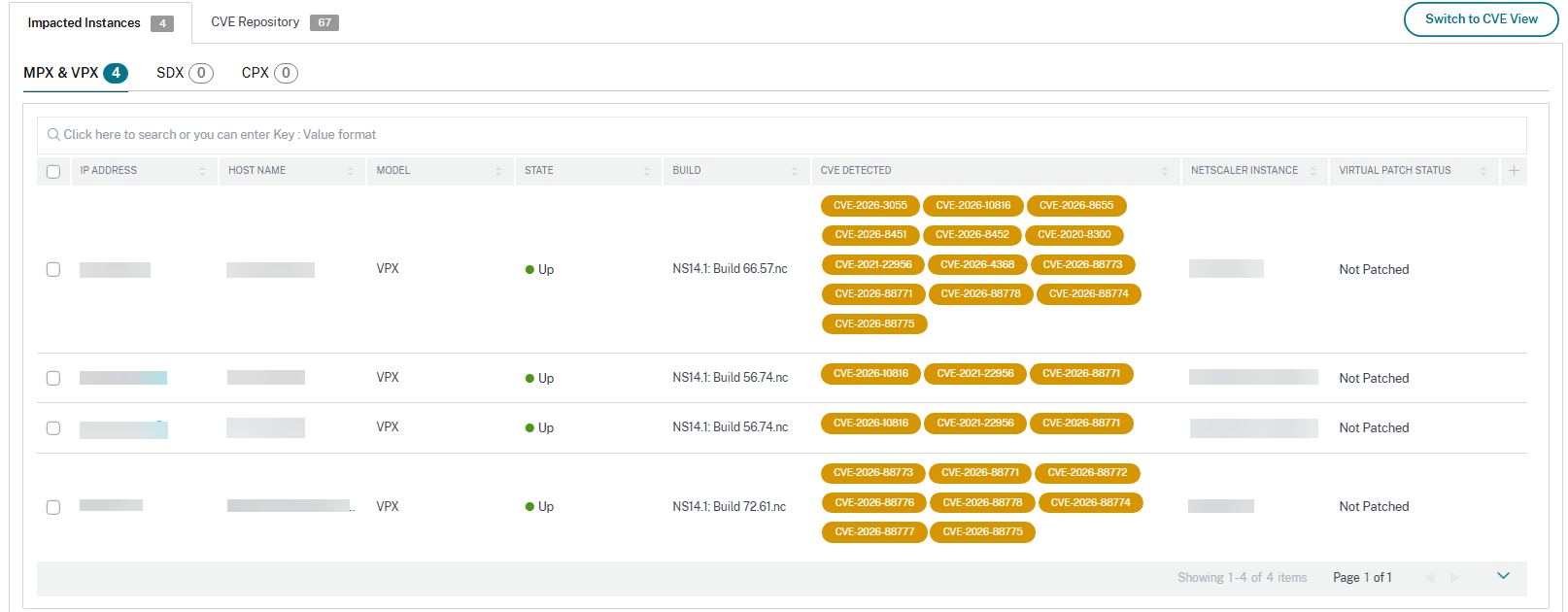The width and height of the screenshot is (1568, 612).
Task: Click CVE-2026-88778 in Build 72.61 row
Action: (982, 503)
